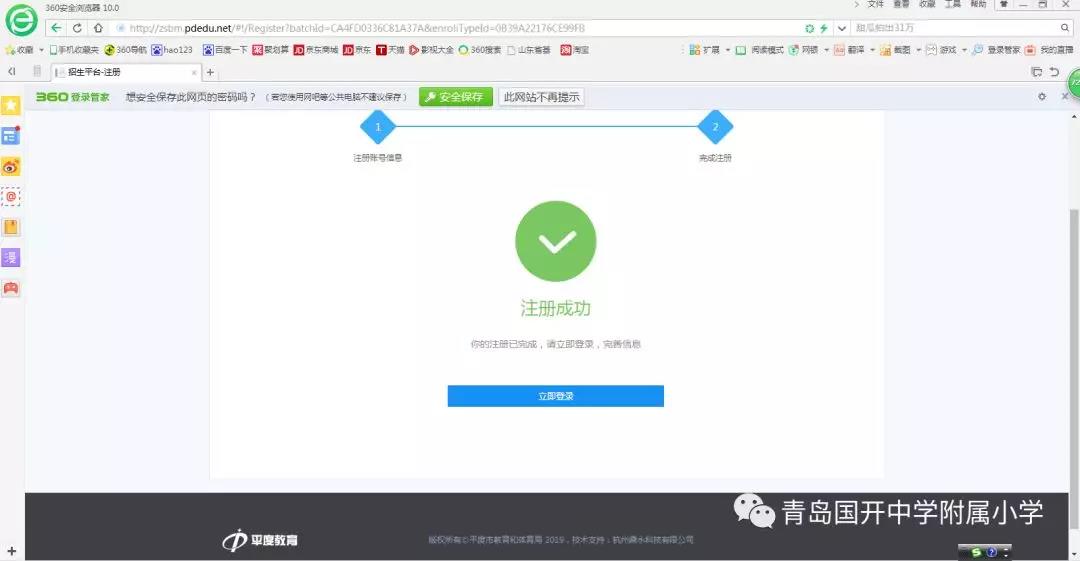1080x561 pixels.
Task: Open the purple comics sidebar icon
Action: point(11,257)
